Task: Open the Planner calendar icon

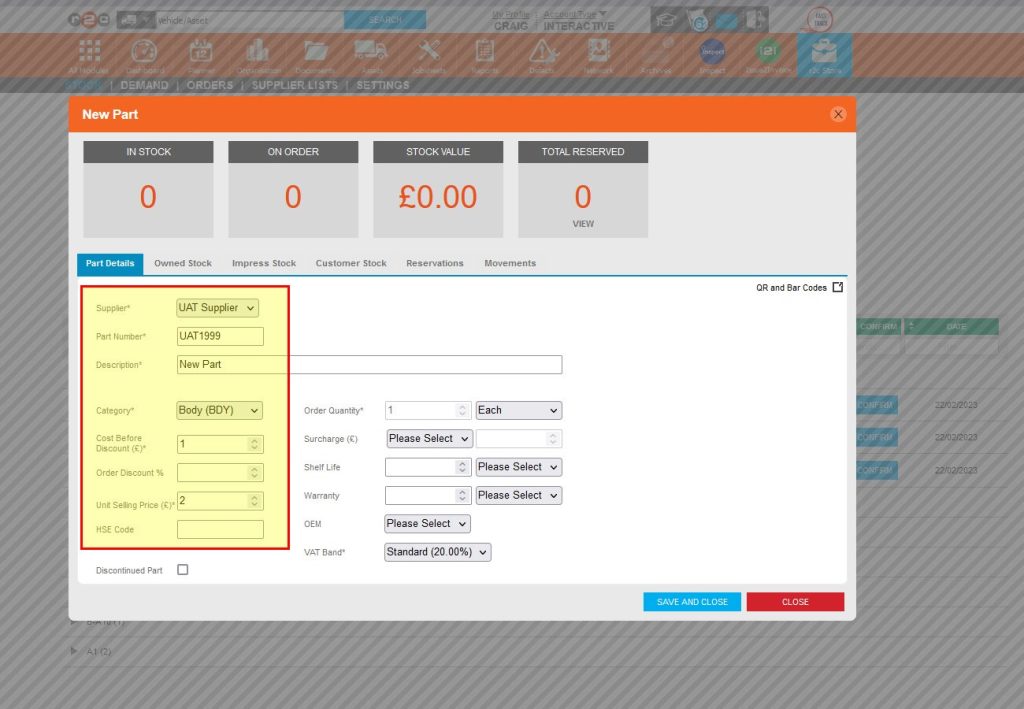Action: click(201, 52)
